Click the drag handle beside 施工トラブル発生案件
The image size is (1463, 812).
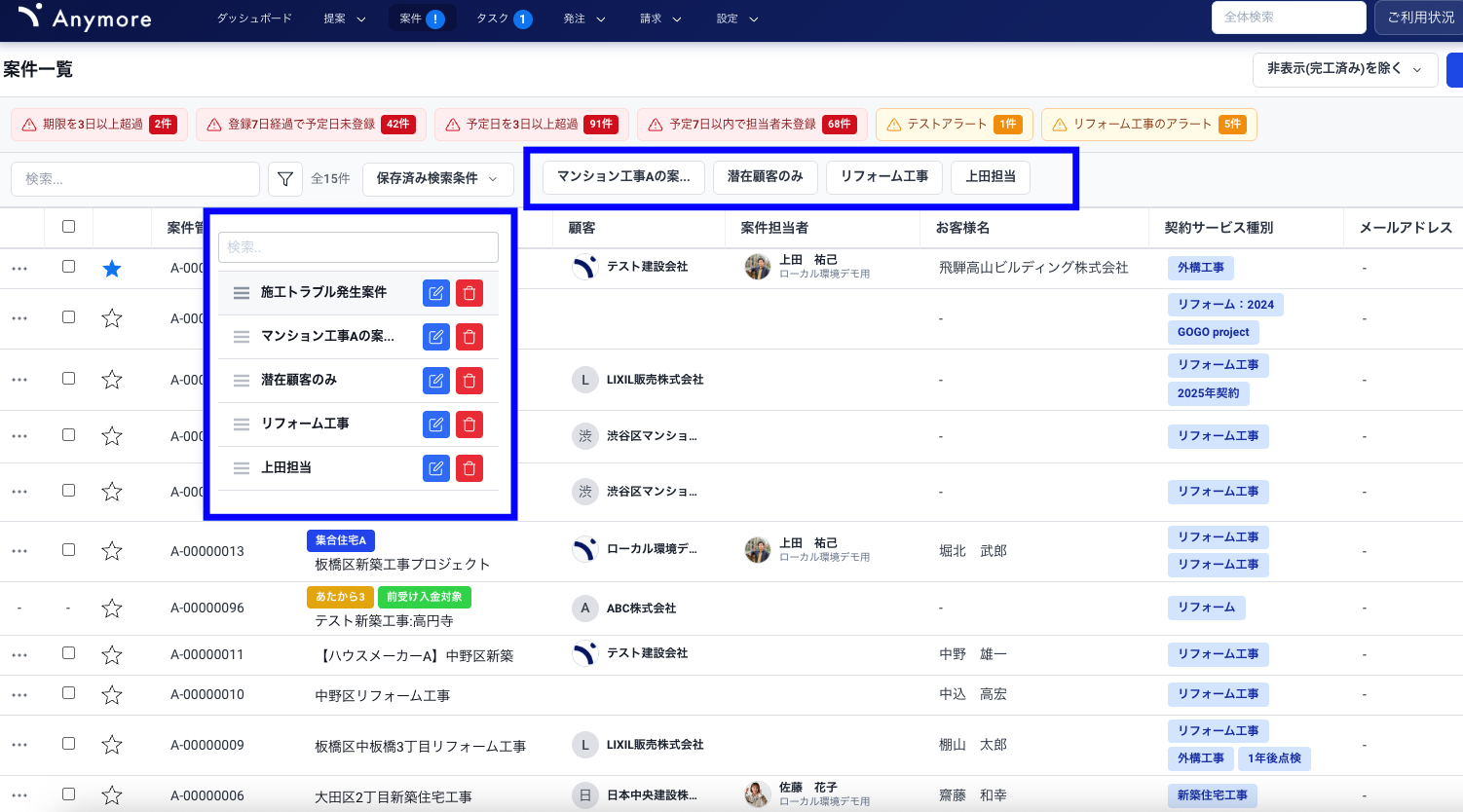(x=241, y=292)
